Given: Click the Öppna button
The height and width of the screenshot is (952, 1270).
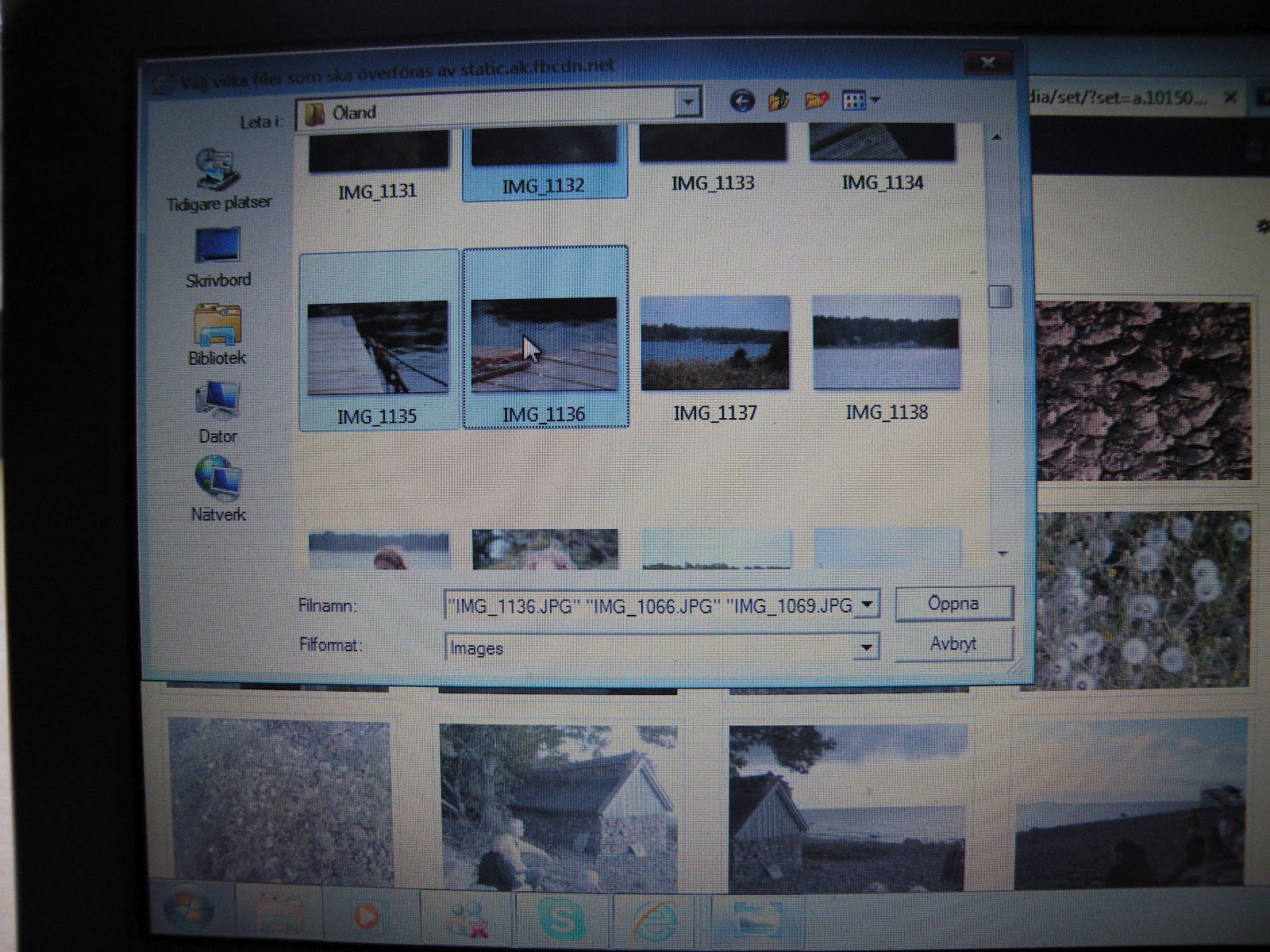Looking at the screenshot, I should 953,604.
